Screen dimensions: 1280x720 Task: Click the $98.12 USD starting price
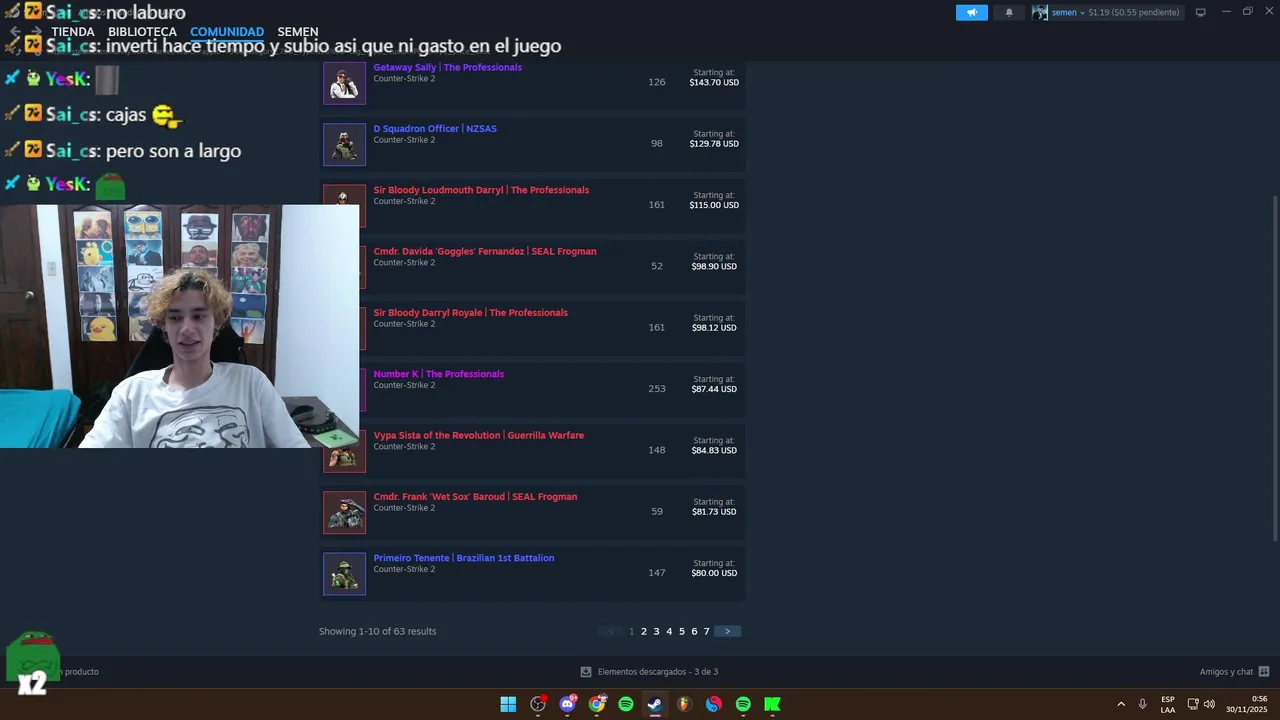pyautogui.click(x=714, y=328)
